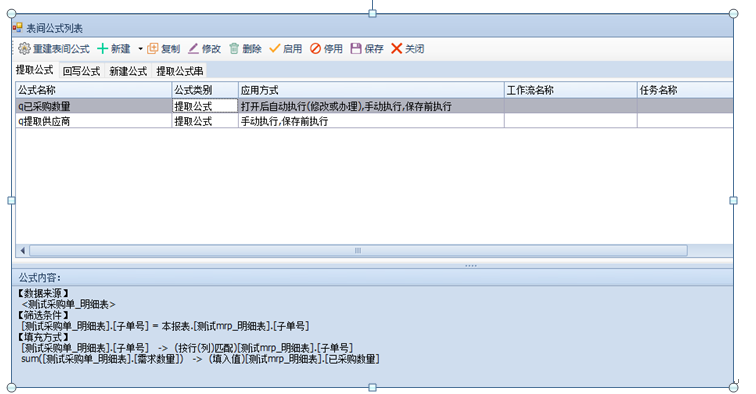Click the 删除 trash icon
Viewport: 756px width, 394px height.
click(234, 49)
